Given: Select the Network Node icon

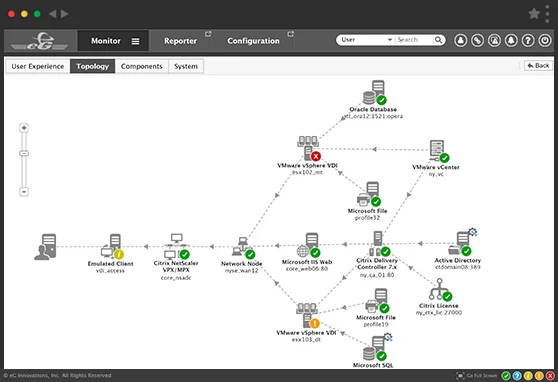Looking at the screenshot, I should click(243, 247).
